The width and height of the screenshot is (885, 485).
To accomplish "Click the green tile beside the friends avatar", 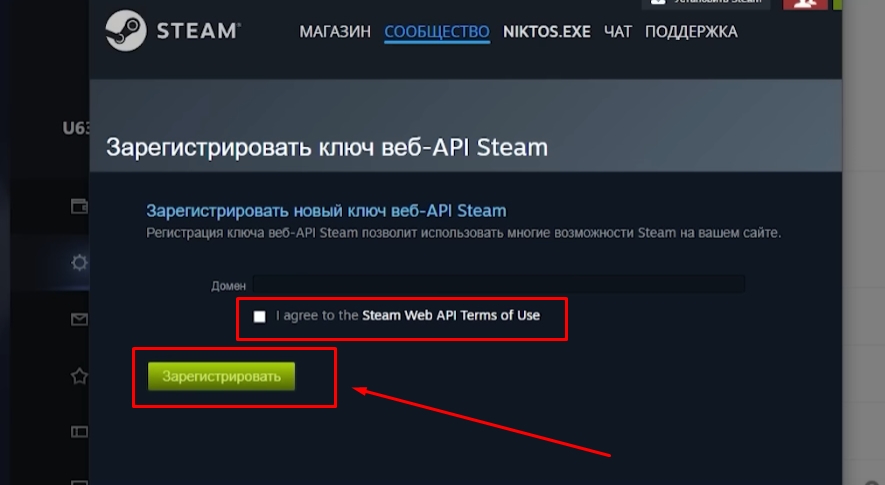I will pos(837,3).
